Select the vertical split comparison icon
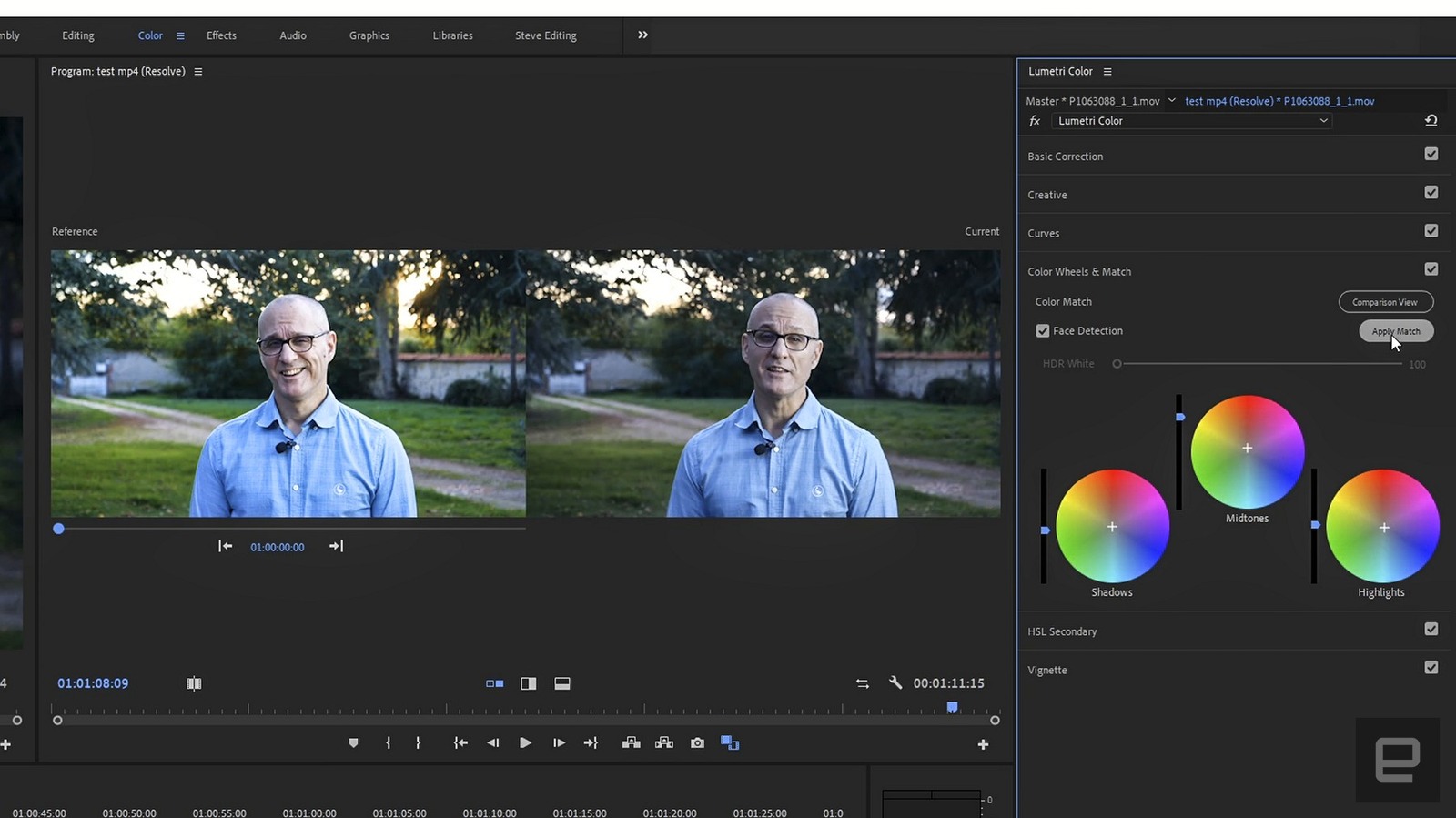Viewport: 1456px width, 818px height. click(528, 683)
